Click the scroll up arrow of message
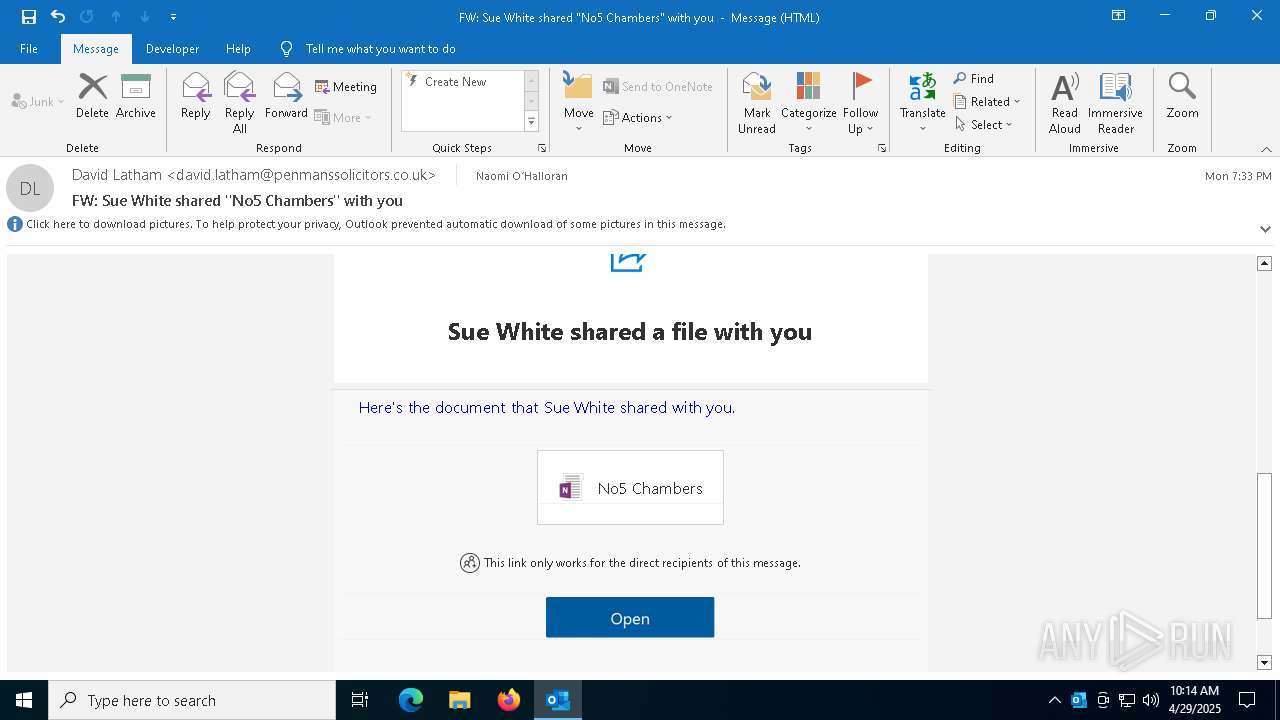 click(x=1264, y=263)
